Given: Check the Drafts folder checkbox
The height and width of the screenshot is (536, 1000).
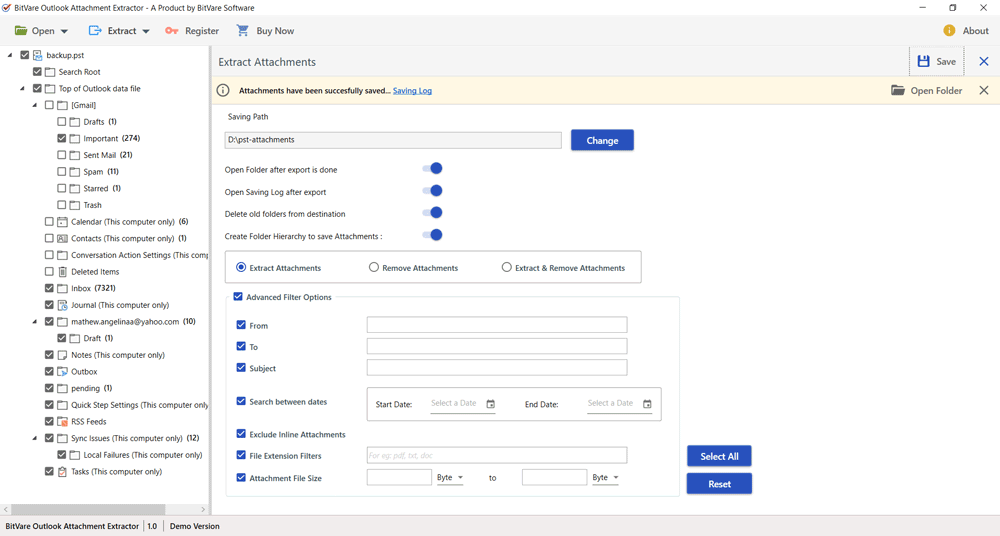Looking at the screenshot, I should tap(62, 121).
